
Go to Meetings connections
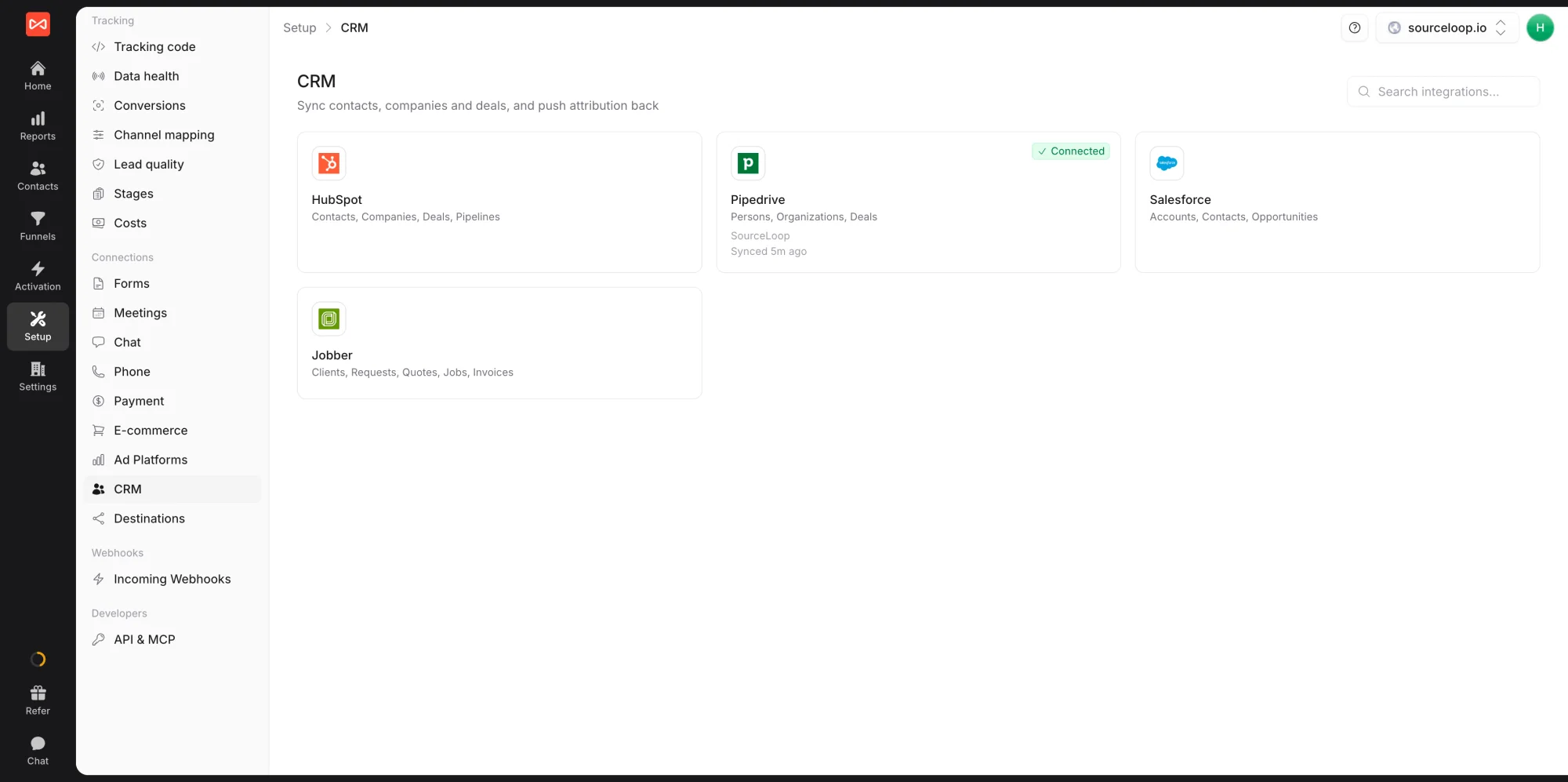pyautogui.click(x=172, y=313)
